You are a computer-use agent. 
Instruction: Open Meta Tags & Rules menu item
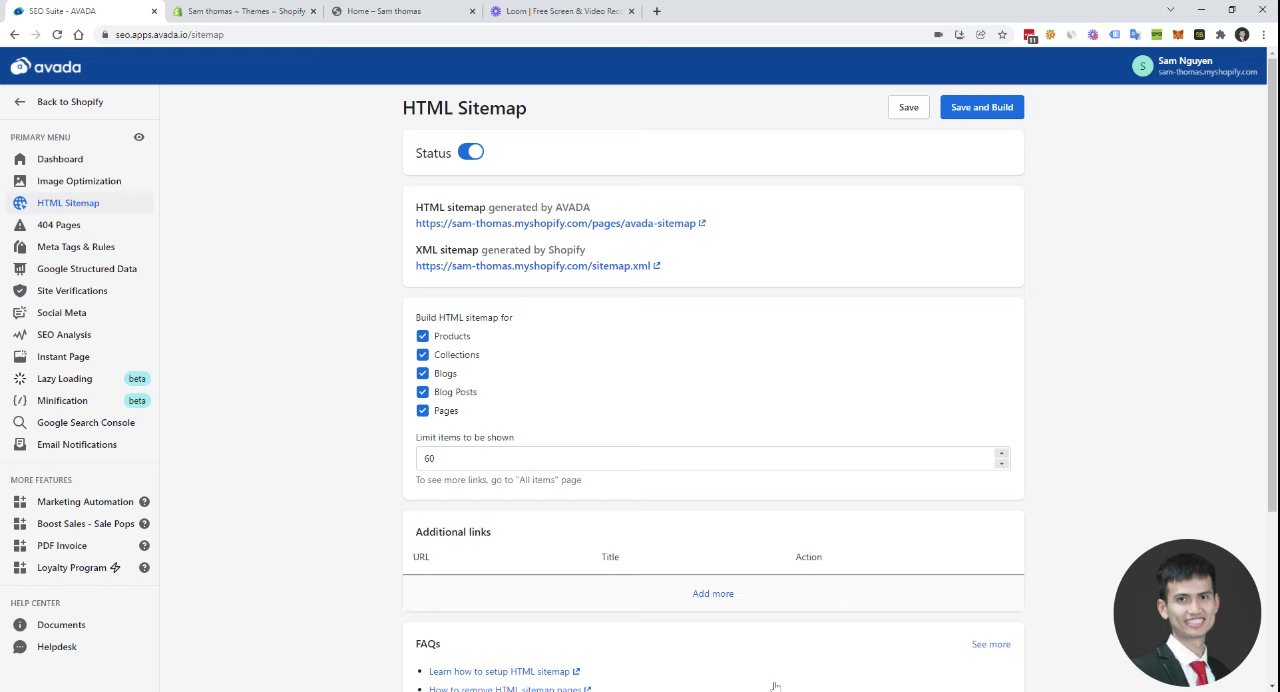click(x=76, y=247)
